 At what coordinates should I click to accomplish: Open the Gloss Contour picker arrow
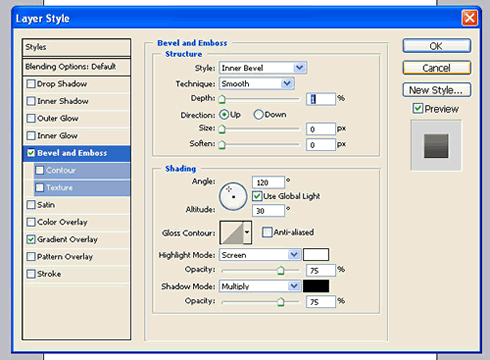pos(247,232)
